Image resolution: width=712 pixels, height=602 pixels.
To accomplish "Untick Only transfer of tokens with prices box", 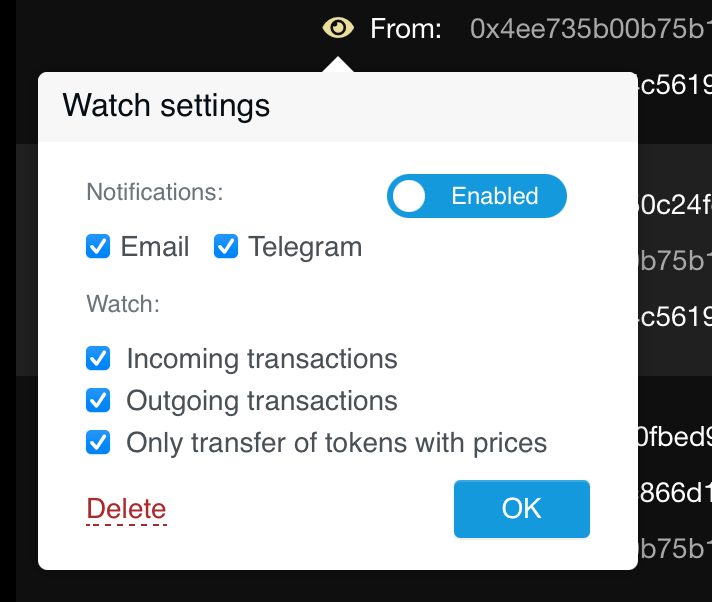I will tap(98, 443).
